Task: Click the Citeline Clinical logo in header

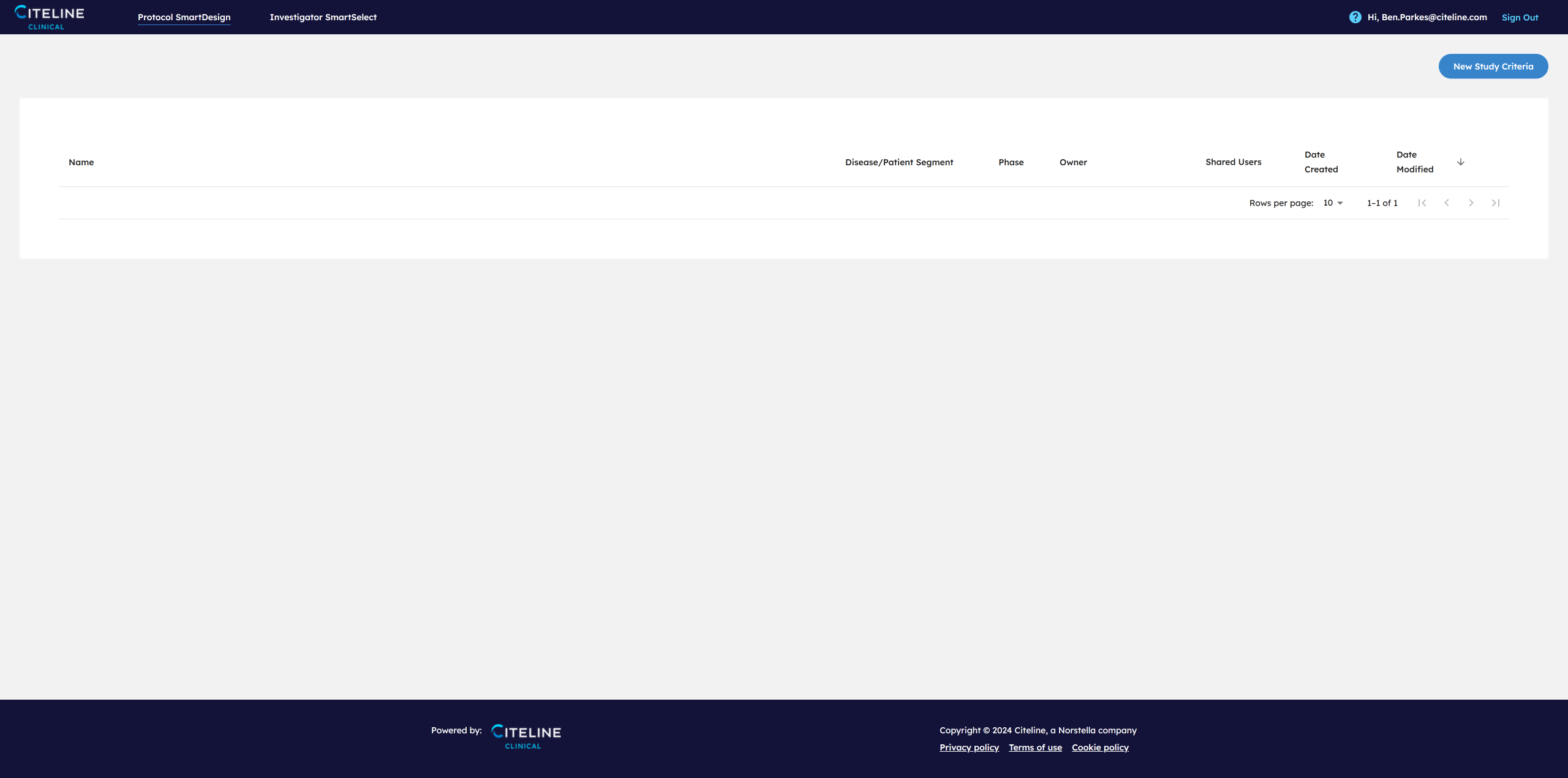Action: [49, 17]
